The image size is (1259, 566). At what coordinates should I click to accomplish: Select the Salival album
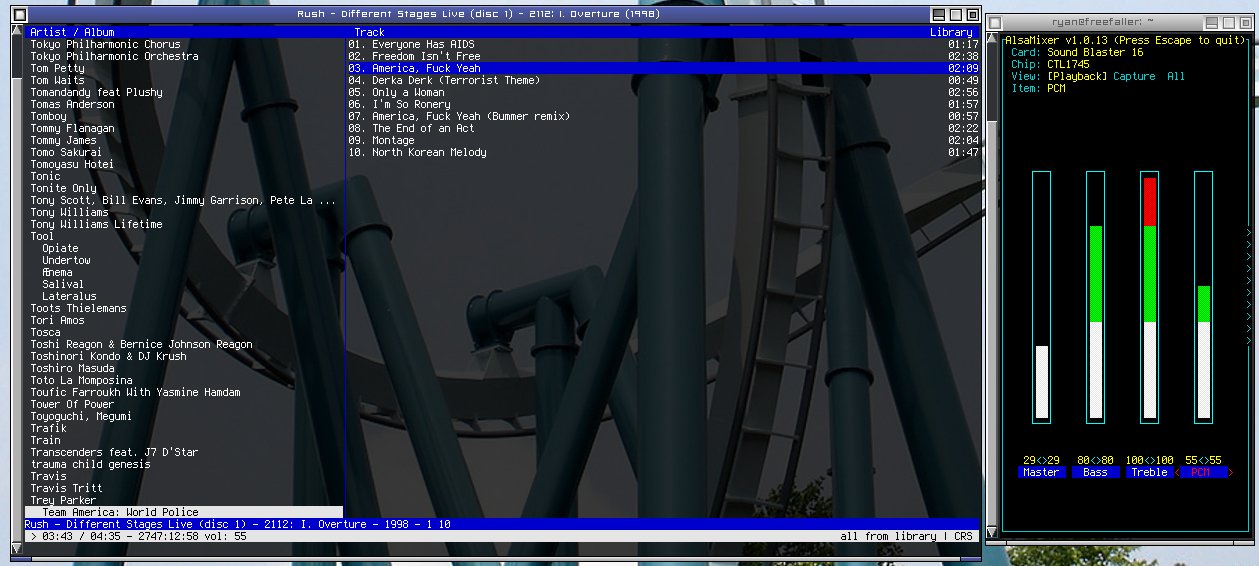[63, 284]
